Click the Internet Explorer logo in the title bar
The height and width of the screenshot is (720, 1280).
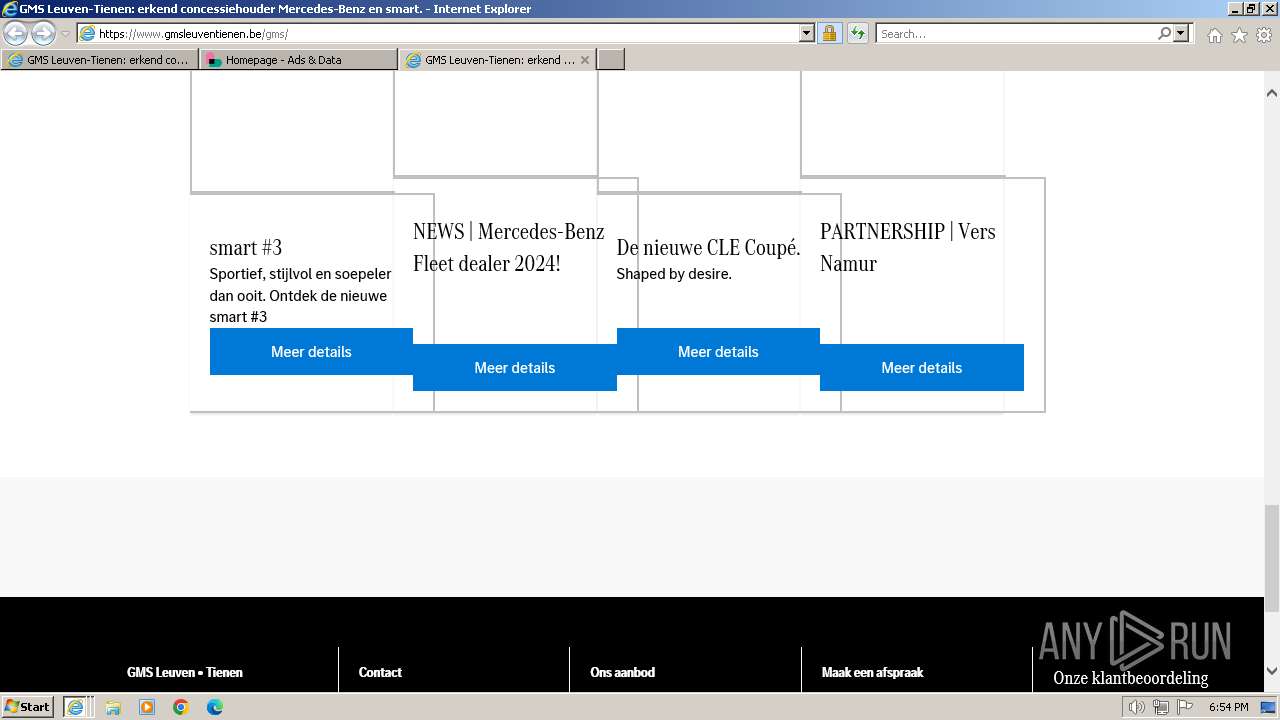(10, 9)
